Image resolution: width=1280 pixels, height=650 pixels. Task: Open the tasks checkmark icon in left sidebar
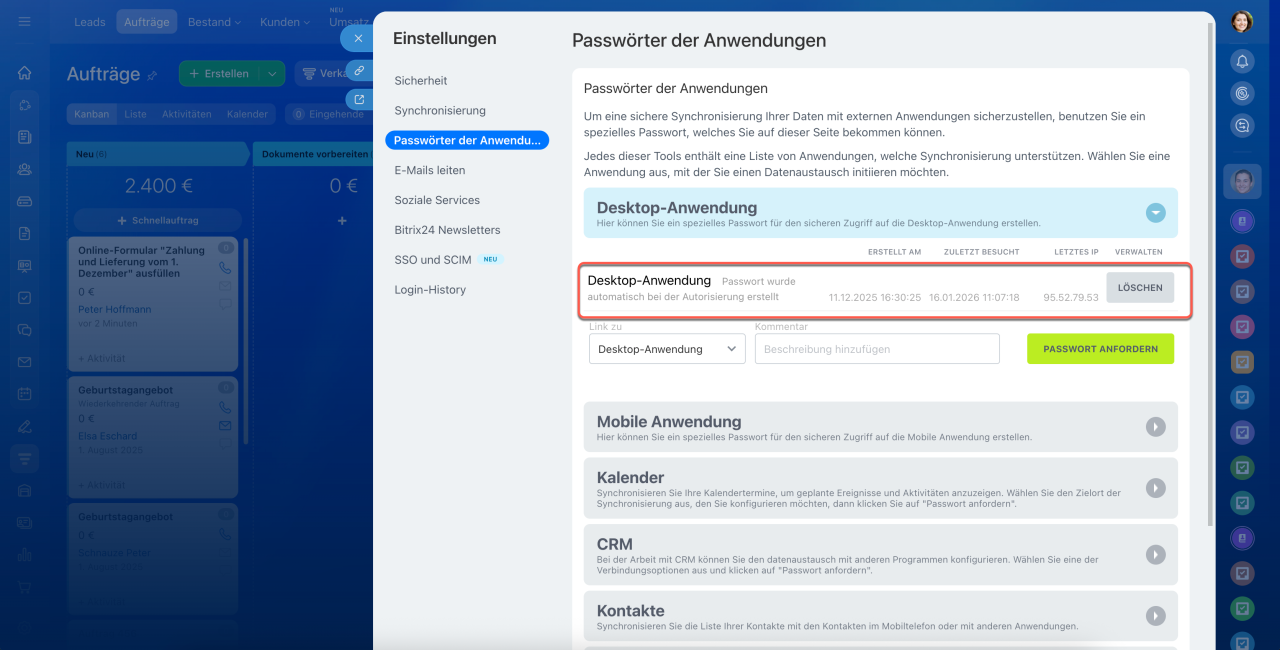tap(25, 297)
